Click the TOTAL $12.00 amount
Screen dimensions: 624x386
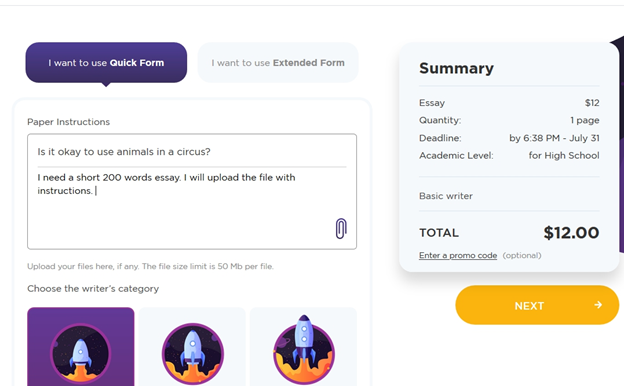click(571, 233)
